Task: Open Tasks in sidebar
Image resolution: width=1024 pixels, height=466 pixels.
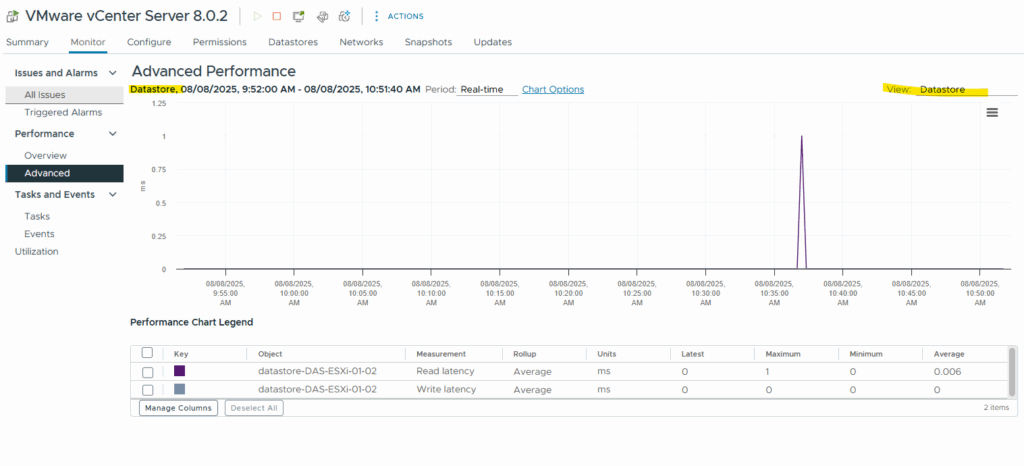Action: click(x=37, y=216)
